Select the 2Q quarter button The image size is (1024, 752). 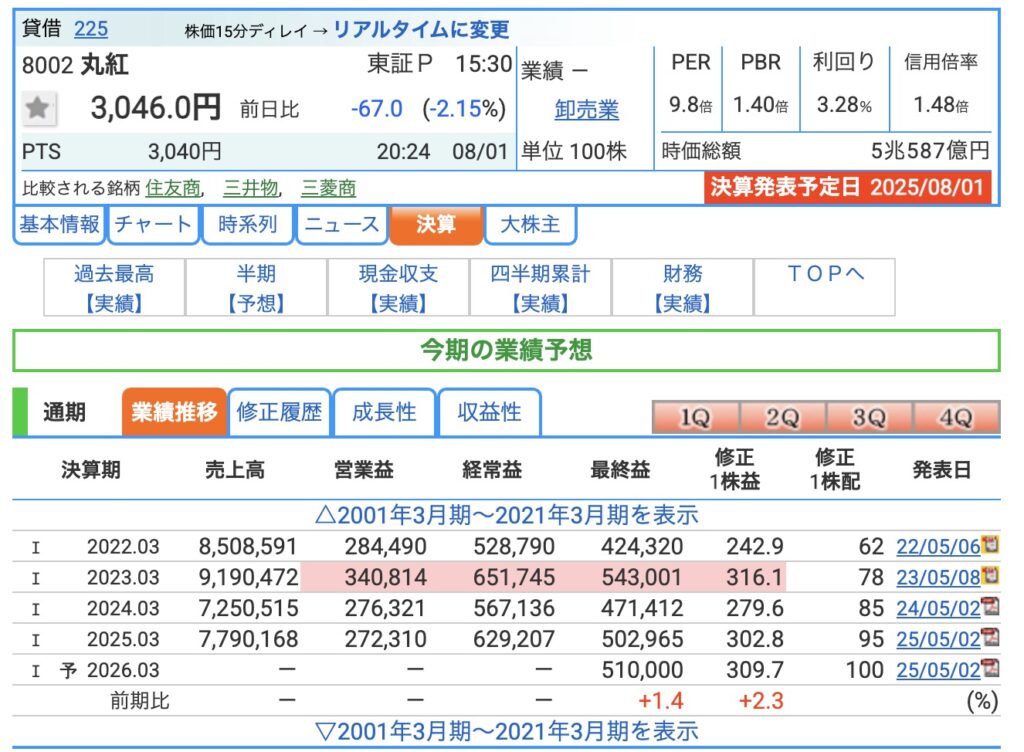[782, 417]
